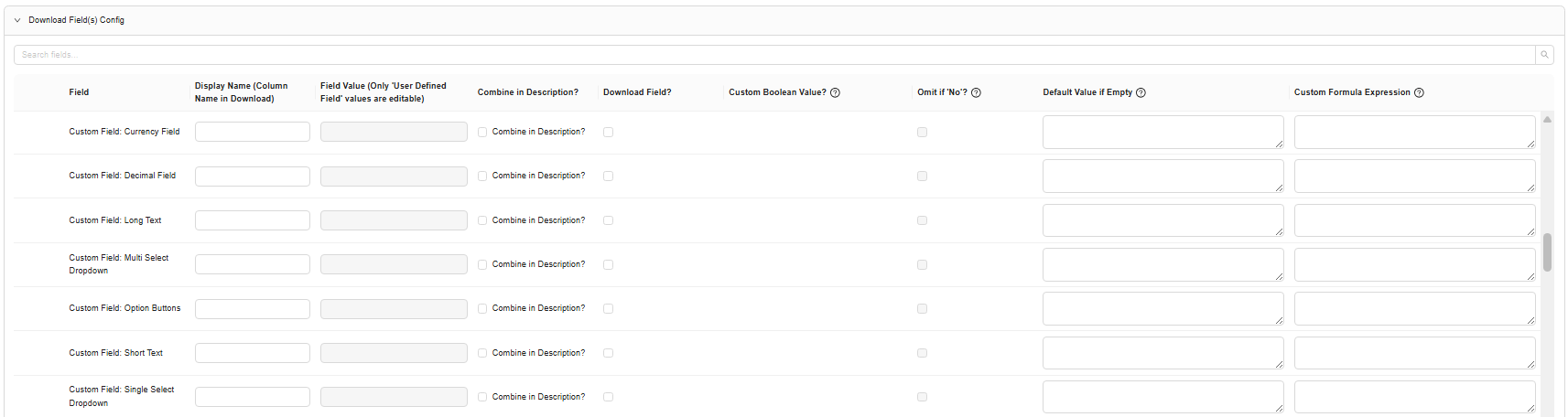Click the scroll up arrow in field list
Image resolution: width=1568 pixels, height=417 pixels.
tap(1547, 120)
